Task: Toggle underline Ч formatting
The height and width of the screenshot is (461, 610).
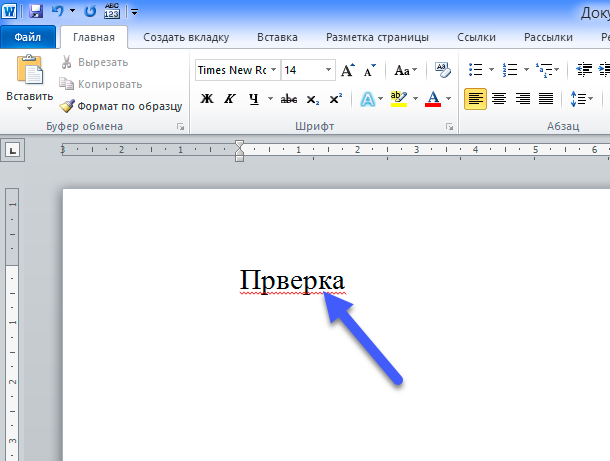Action: tap(254, 99)
